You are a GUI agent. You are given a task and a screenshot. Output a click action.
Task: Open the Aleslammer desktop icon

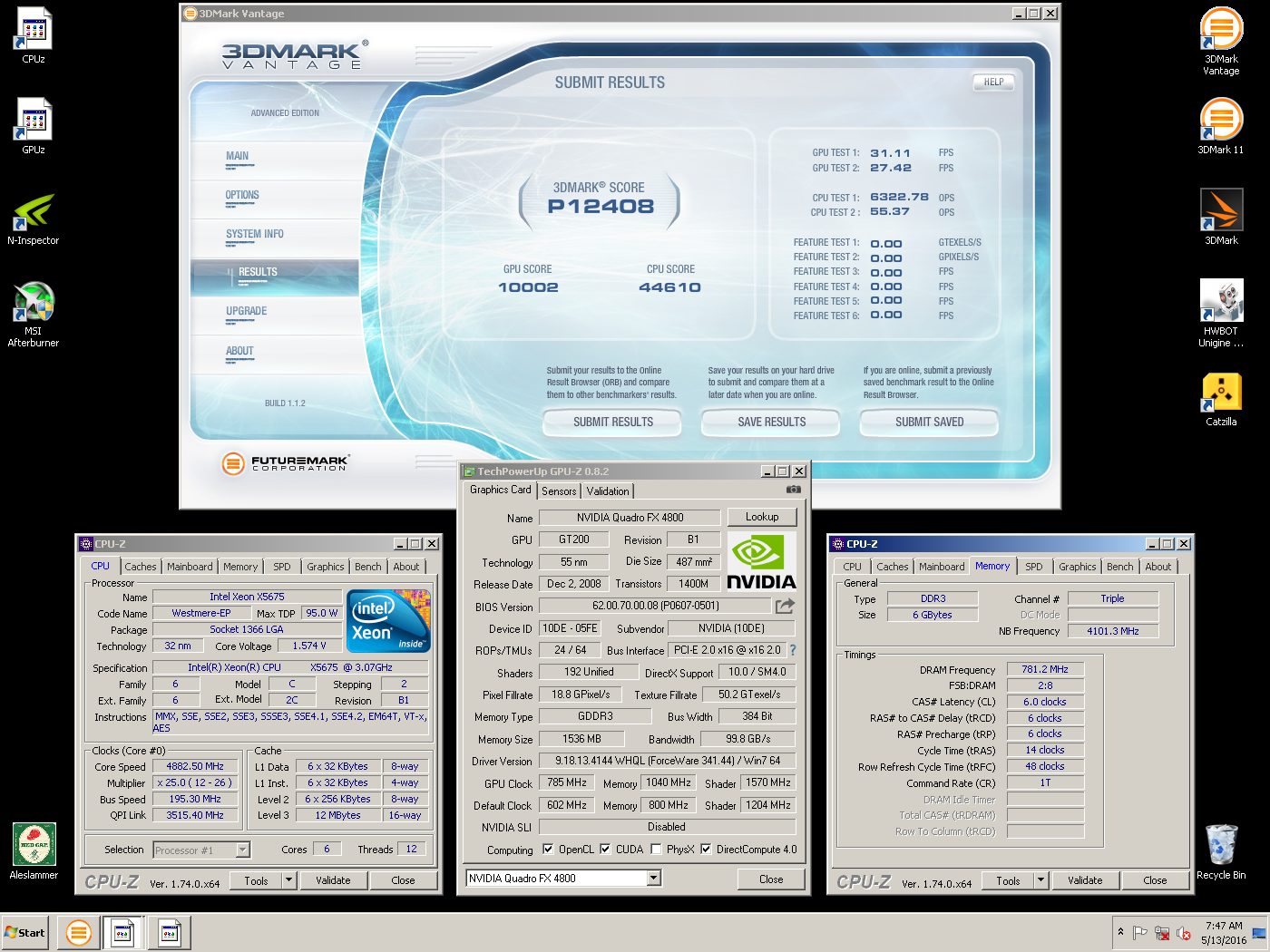pyautogui.click(x=34, y=851)
